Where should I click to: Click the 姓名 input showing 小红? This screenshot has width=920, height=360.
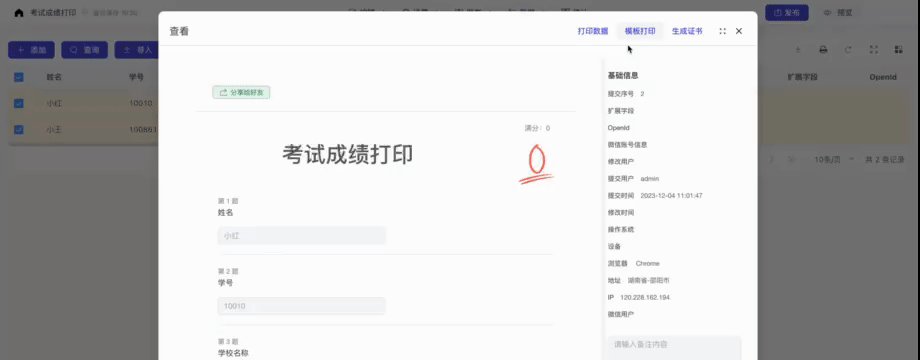click(302, 236)
